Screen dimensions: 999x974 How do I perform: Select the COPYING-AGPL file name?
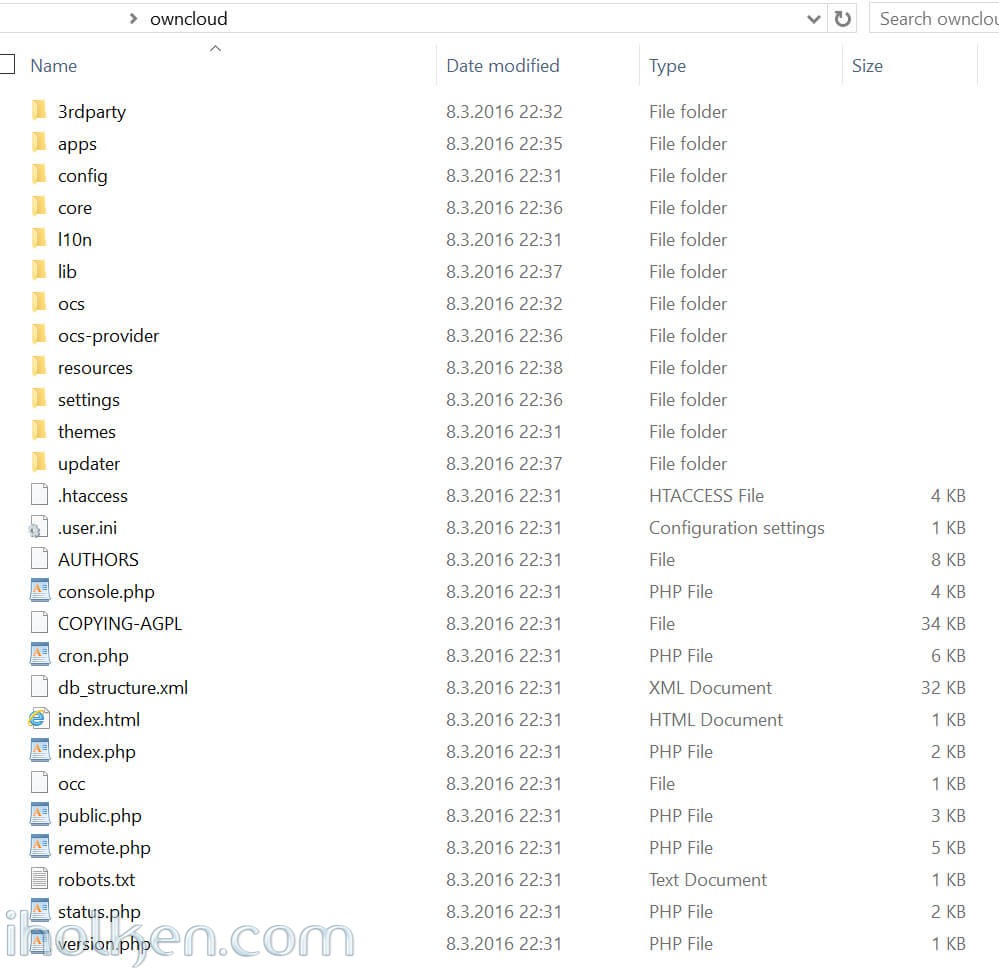tap(120, 624)
